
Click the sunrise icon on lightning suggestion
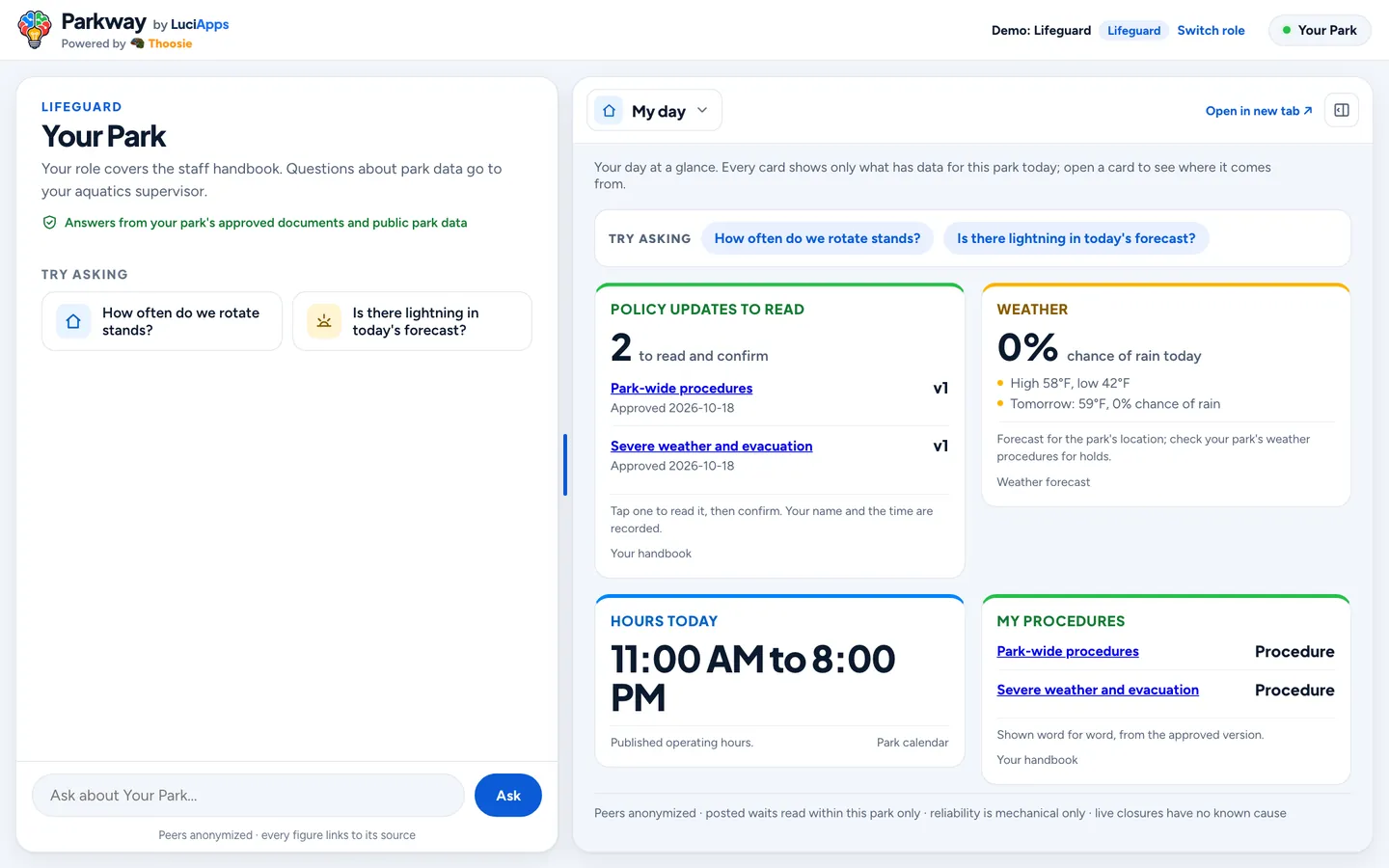tap(324, 321)
